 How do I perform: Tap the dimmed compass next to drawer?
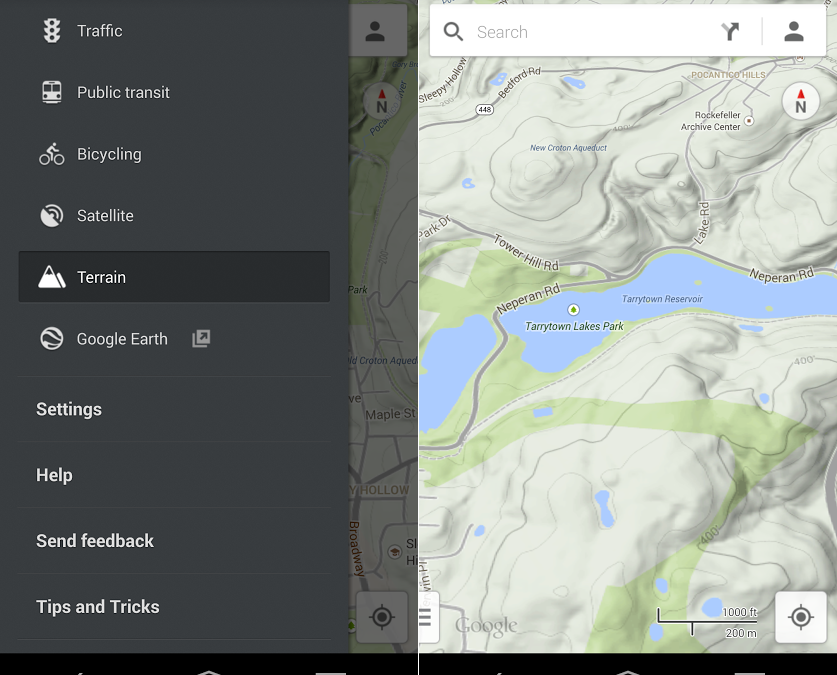[x=381, y=101]
